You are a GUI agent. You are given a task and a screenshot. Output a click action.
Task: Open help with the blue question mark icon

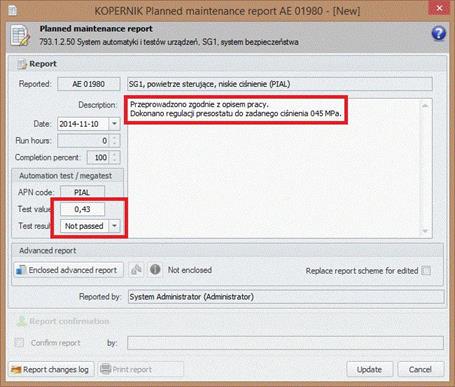(x=438, y=33)
